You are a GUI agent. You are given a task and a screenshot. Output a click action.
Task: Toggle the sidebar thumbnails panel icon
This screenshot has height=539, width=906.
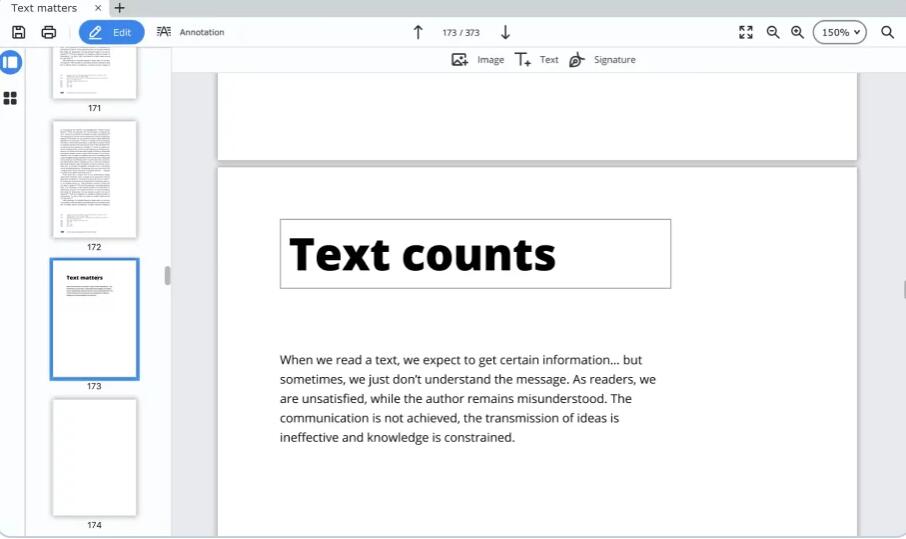coord(10,62)
